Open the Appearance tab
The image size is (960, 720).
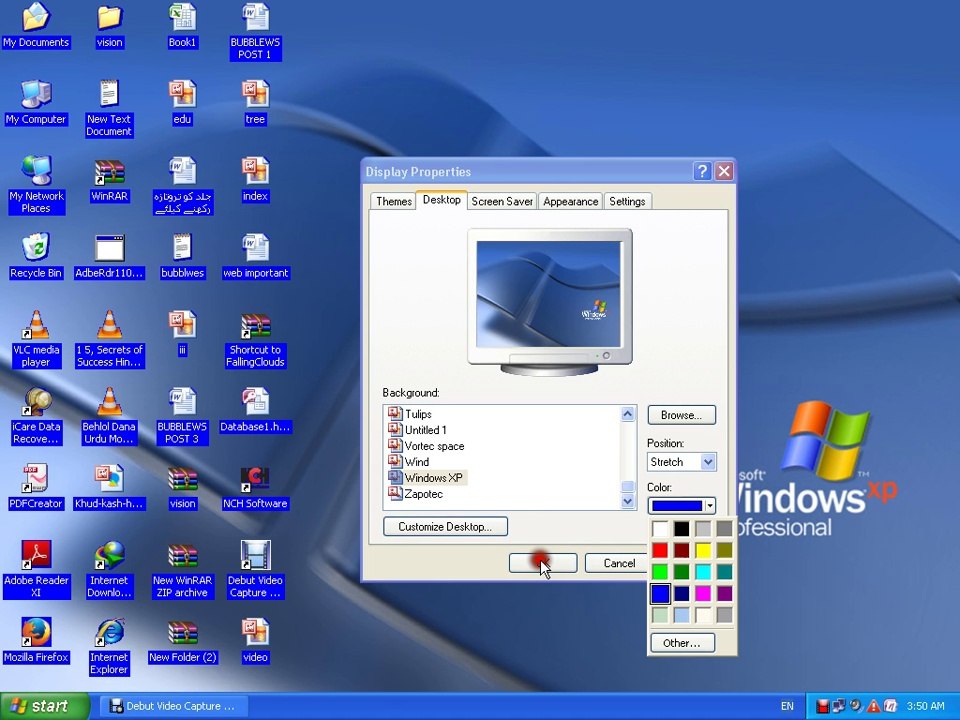coord(570,201)
